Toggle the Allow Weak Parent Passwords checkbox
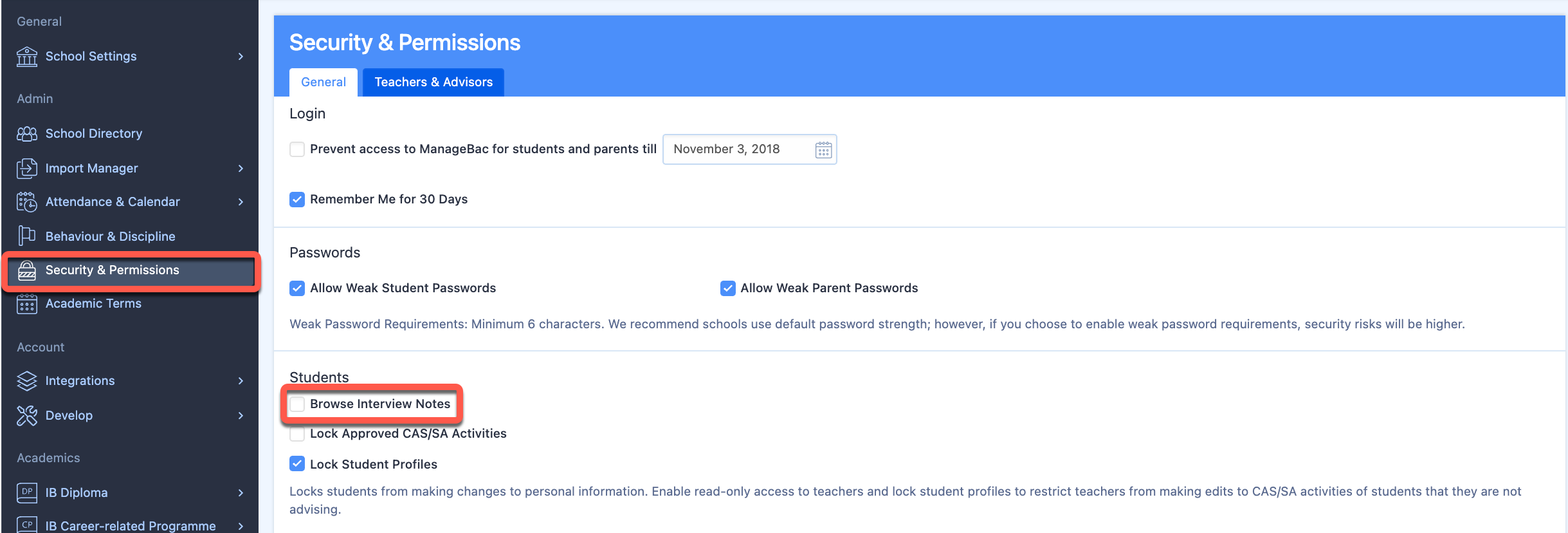Image resolution: width=1568 pixels, height=533 pixels. point(727,288)
